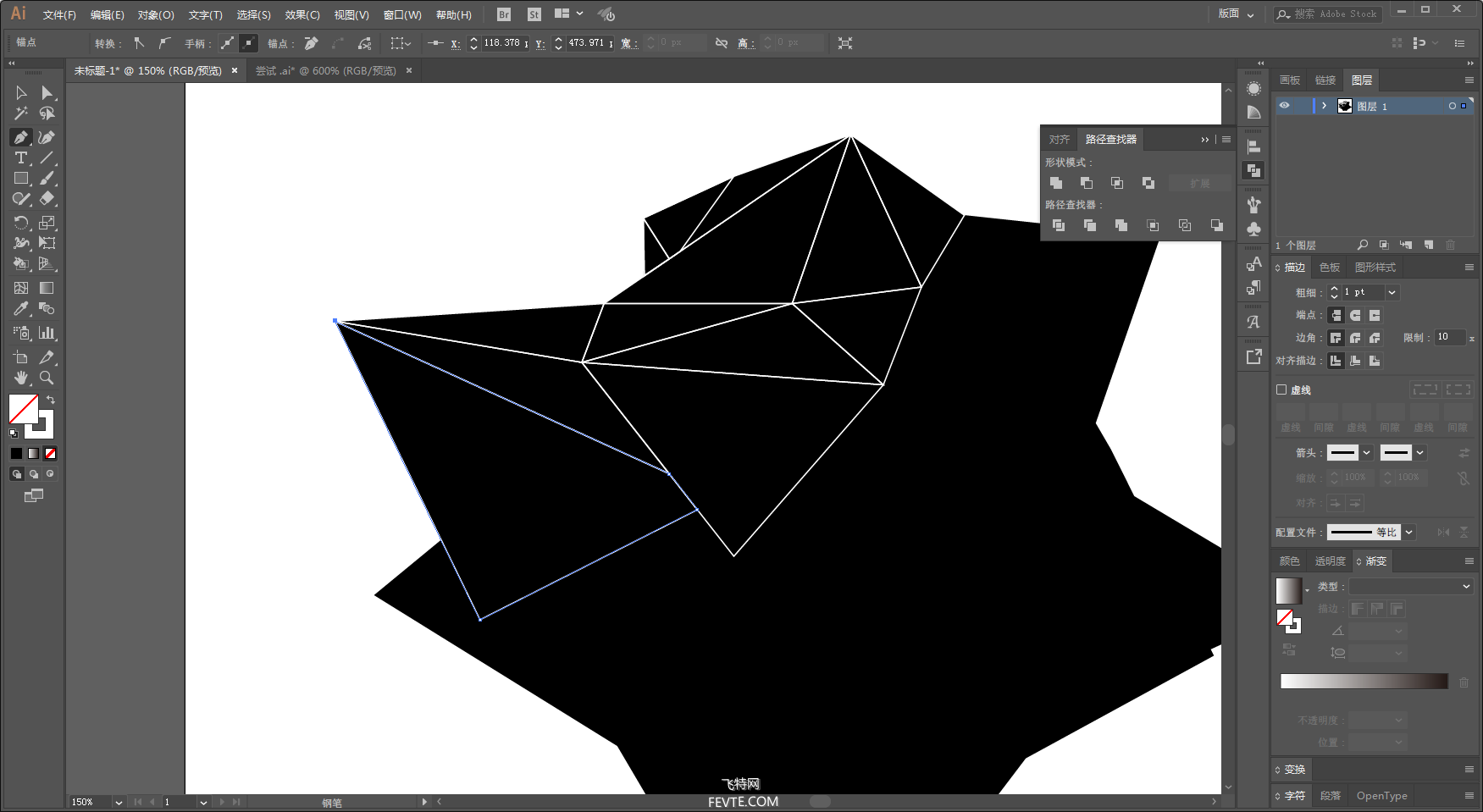
Task: Open the 字符 character panel
Action: (1294, 796)
